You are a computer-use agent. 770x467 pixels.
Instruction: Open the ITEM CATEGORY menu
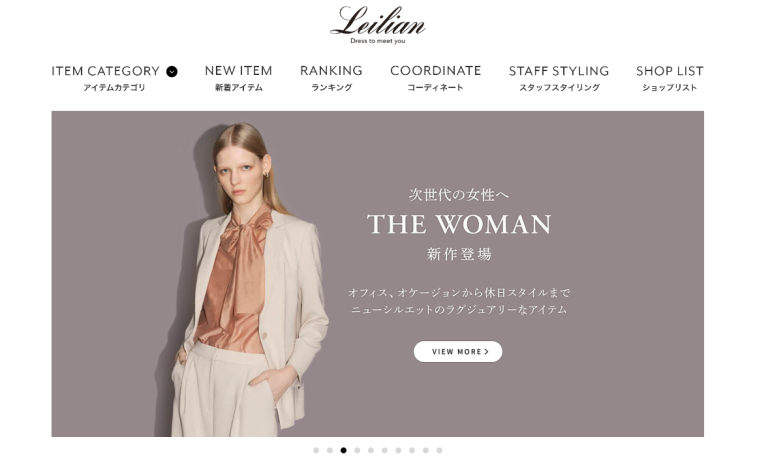point(114,78)
